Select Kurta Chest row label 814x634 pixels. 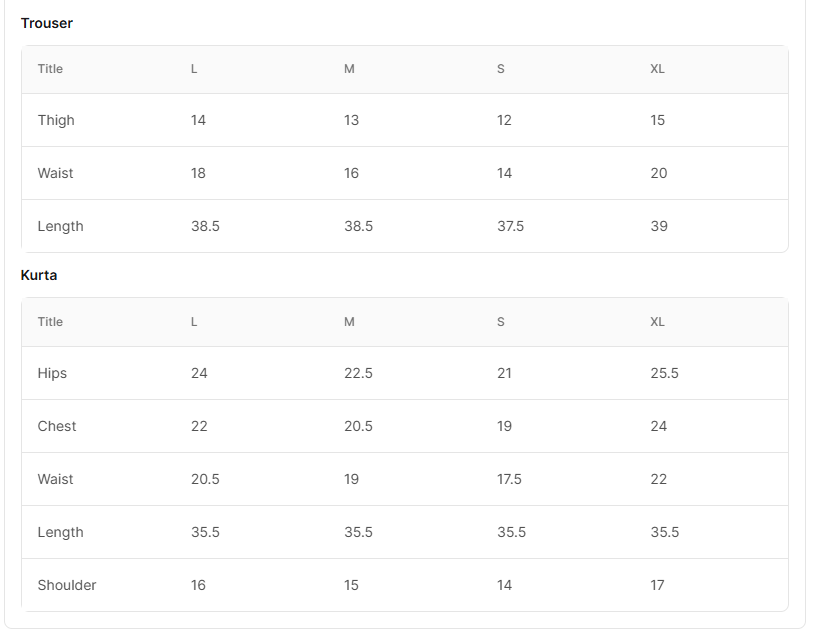(x=57, y=426)
